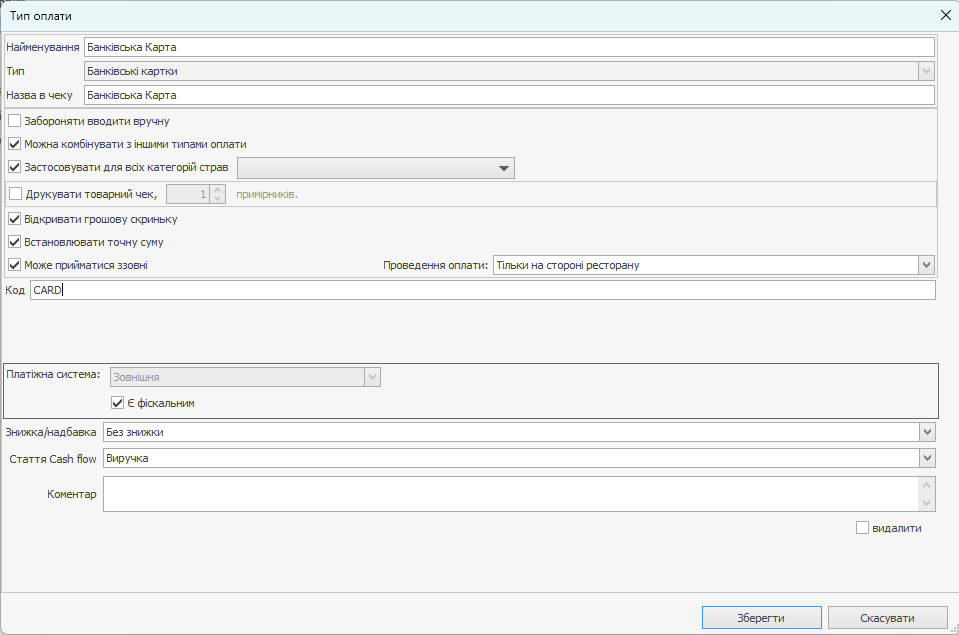This screenshot has height=635, width=959.
Task: Expand the Проведення оплати dropdown
Action: coord(926,265)
